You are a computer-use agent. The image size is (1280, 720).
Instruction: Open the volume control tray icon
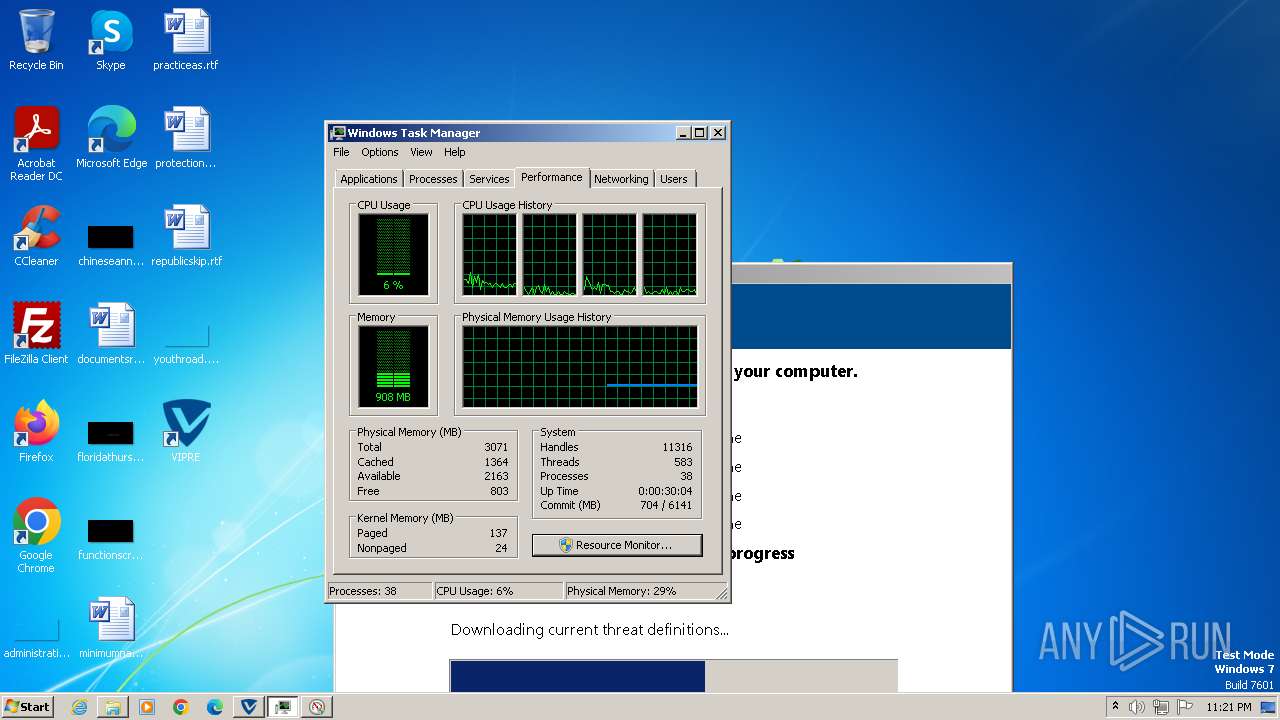click(1137, 707)
